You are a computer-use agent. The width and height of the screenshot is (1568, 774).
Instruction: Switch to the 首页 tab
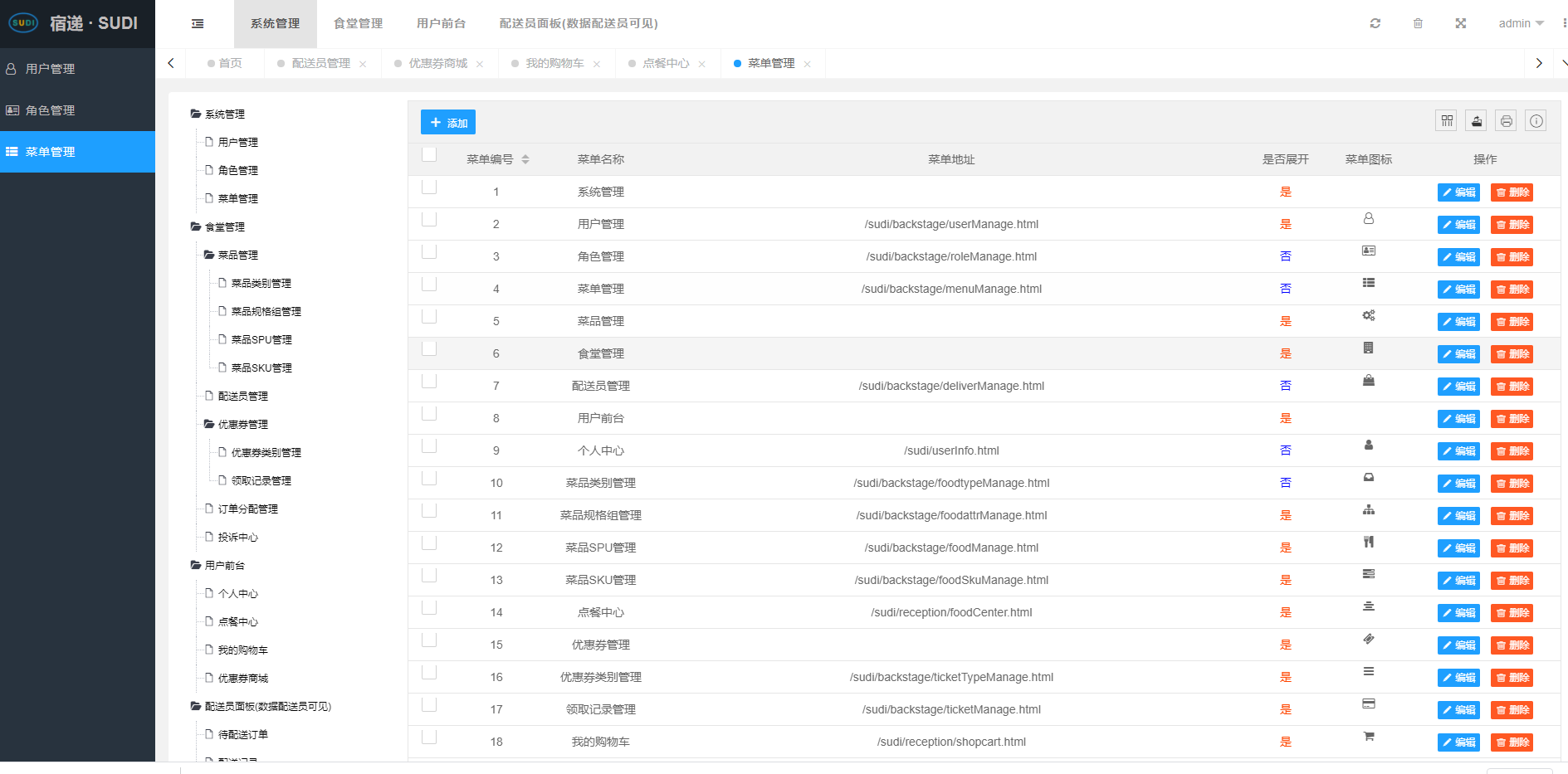pyautogui.click(x=224, y=63)
